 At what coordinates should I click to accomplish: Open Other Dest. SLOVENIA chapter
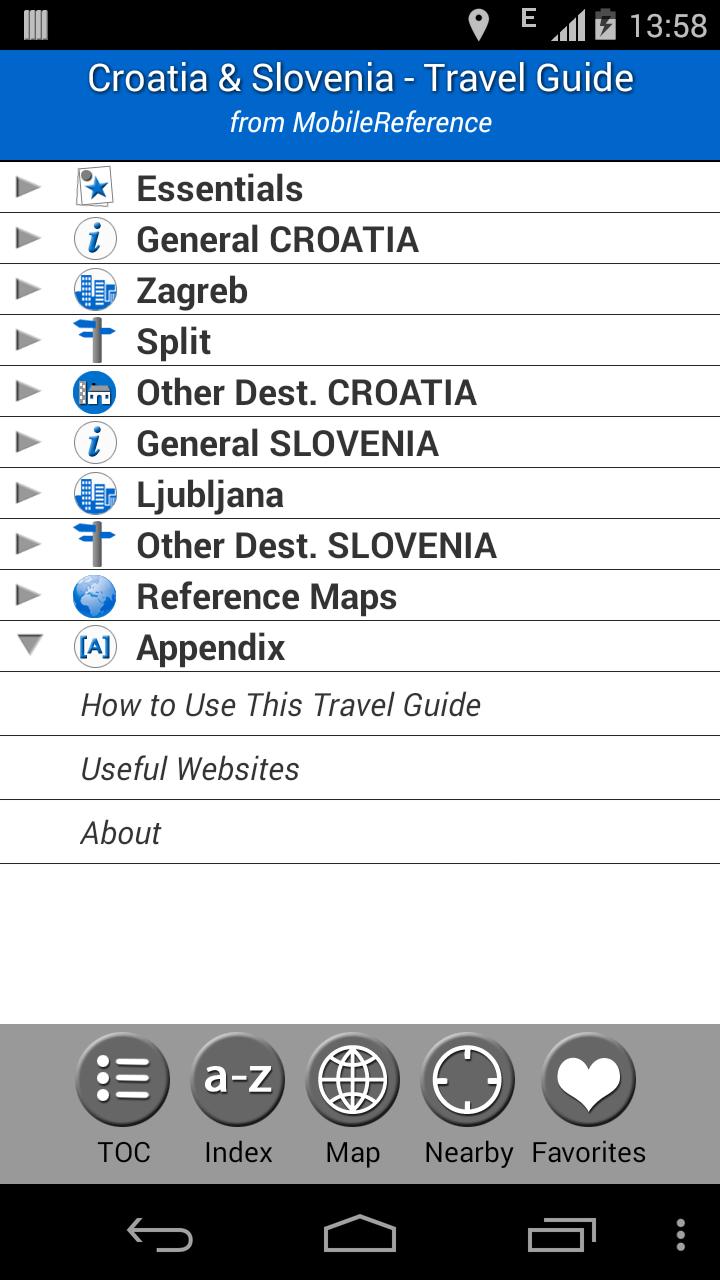(316, 544)
